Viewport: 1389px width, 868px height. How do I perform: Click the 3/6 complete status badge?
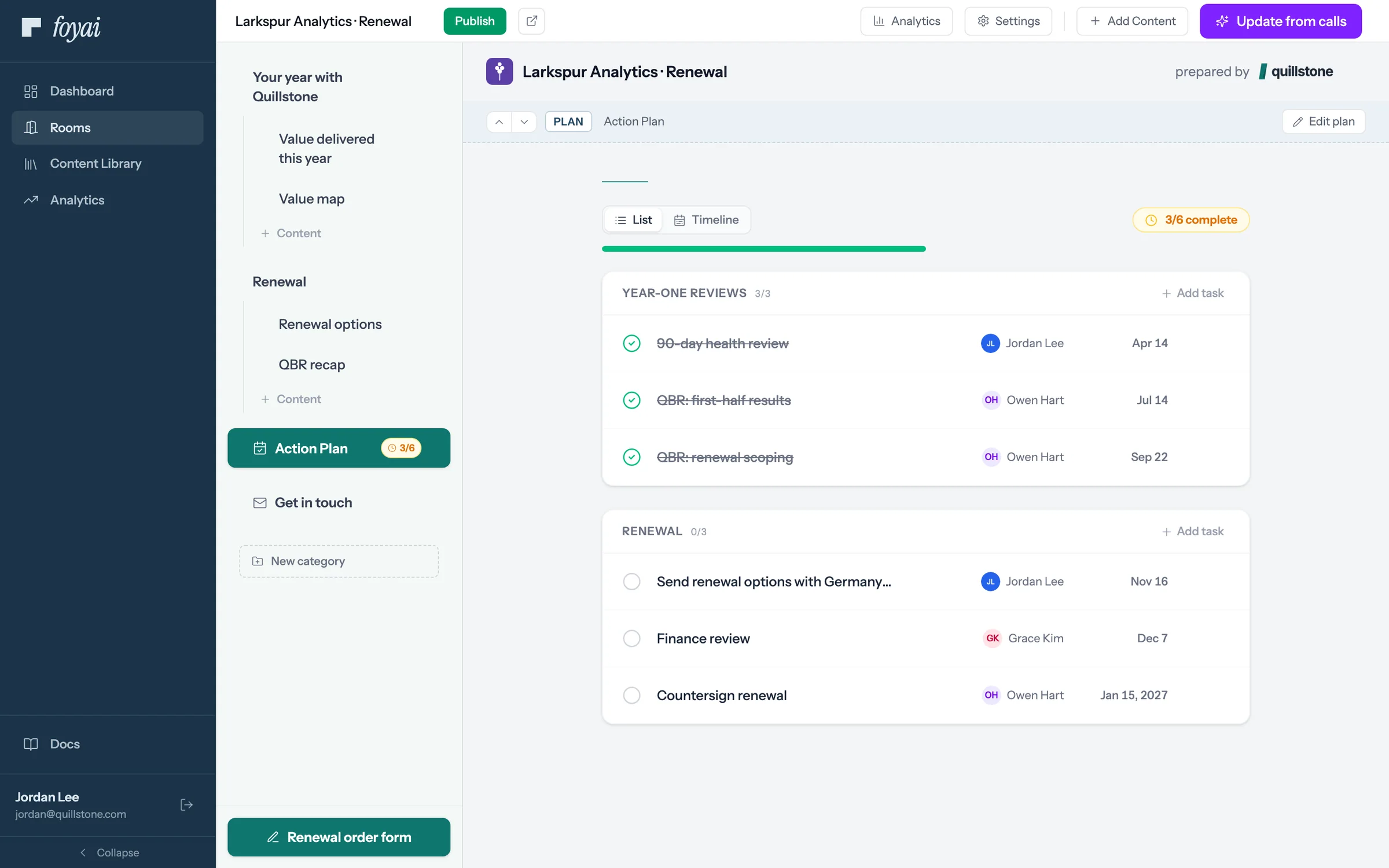tap(1191, 220)
